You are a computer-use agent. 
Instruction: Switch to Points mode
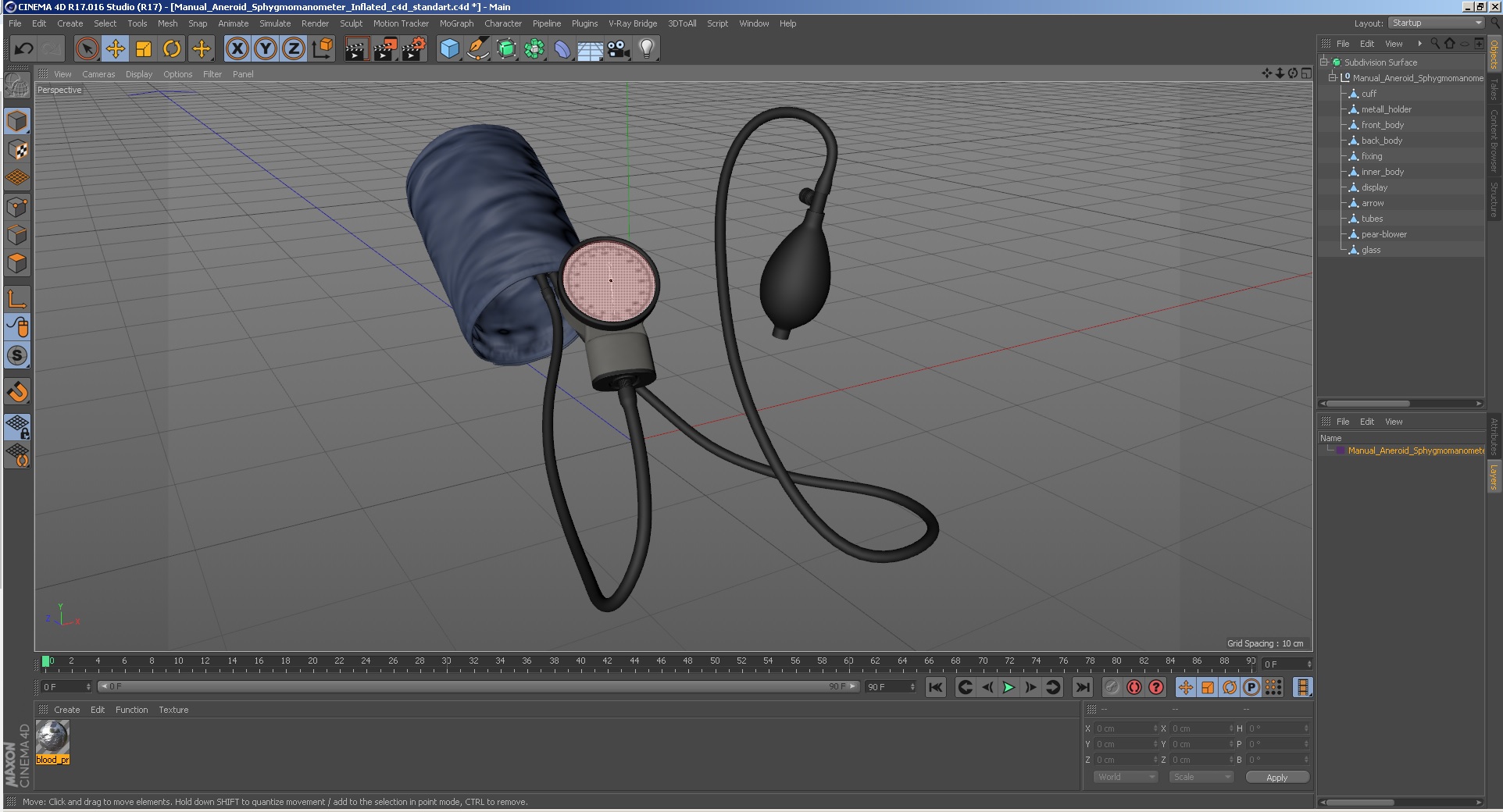[17, 207]
